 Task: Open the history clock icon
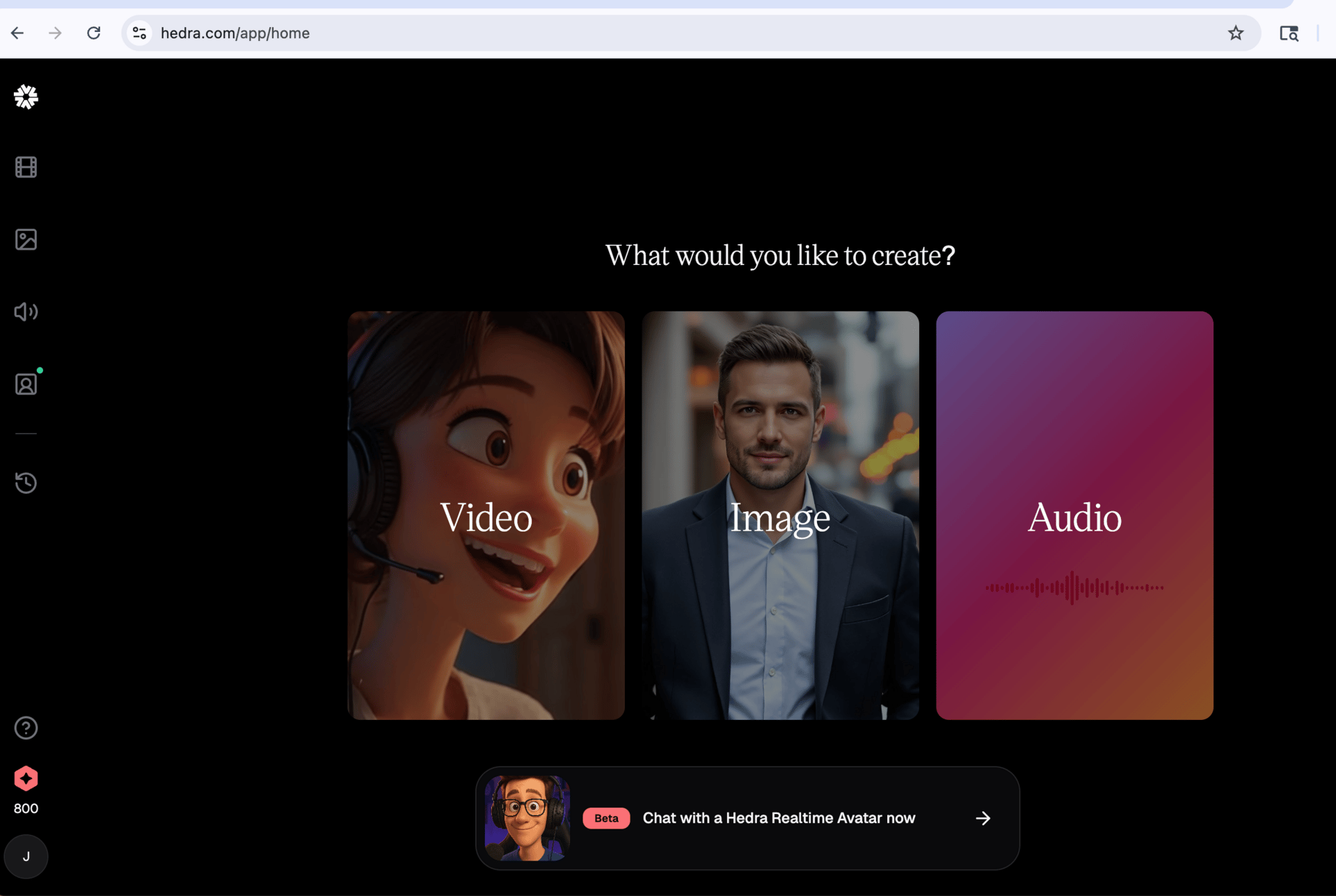[x=26, y=483]
